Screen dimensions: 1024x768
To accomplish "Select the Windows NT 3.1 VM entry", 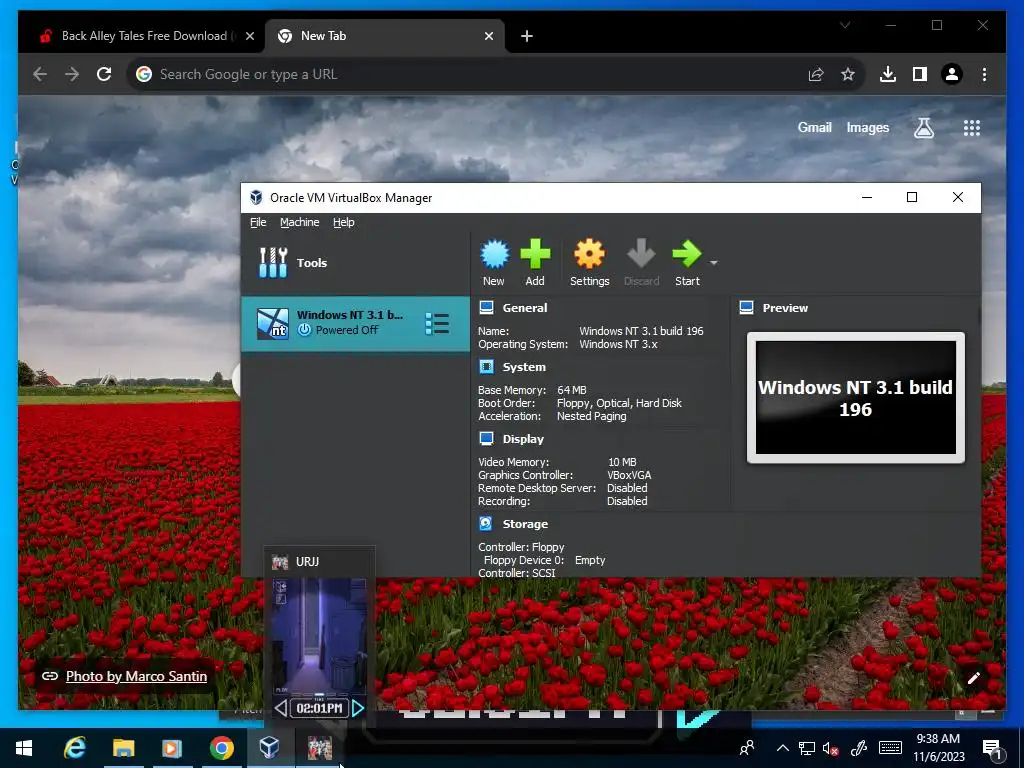I will (355, 323).
